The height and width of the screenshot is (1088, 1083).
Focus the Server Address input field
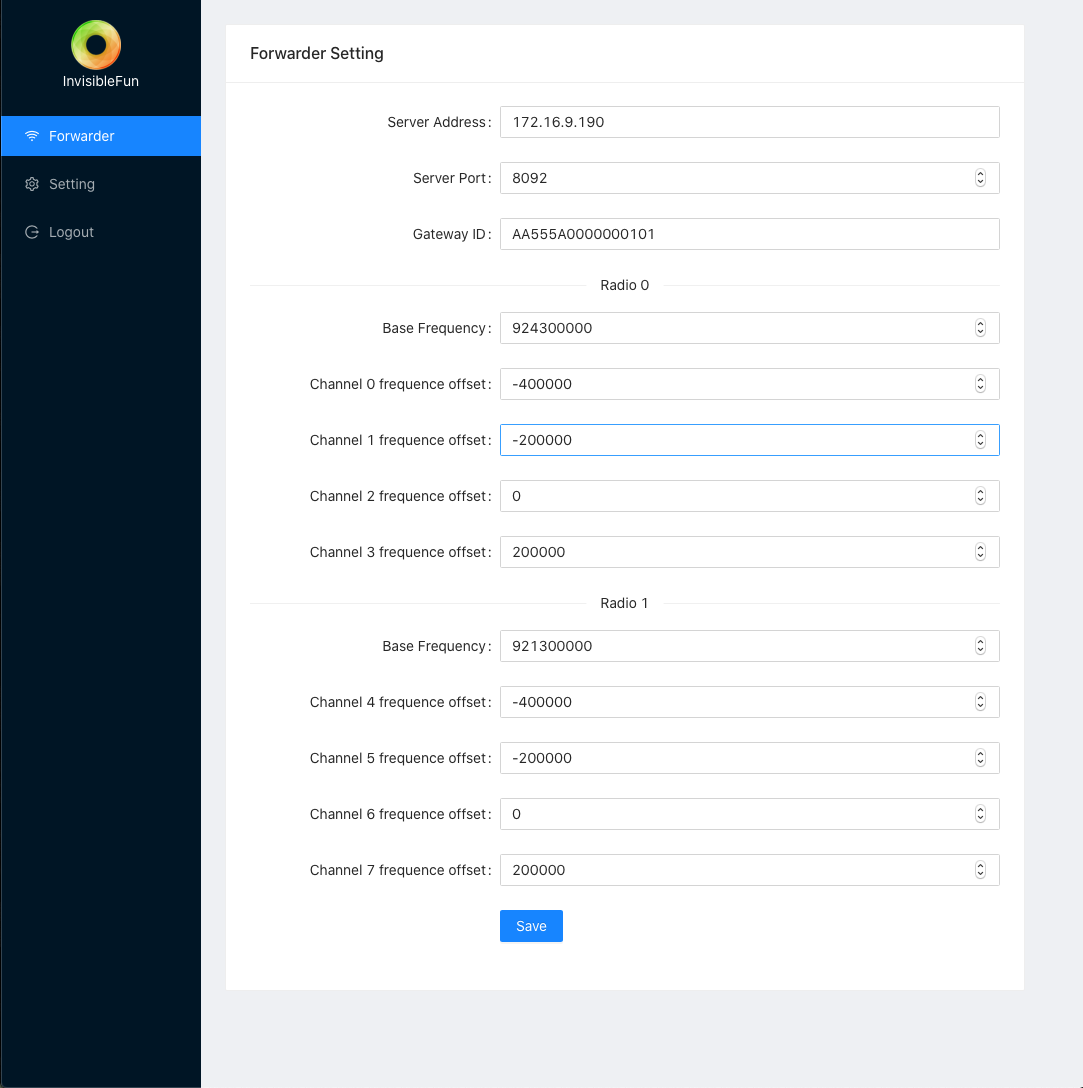click(x=748, y=122)
